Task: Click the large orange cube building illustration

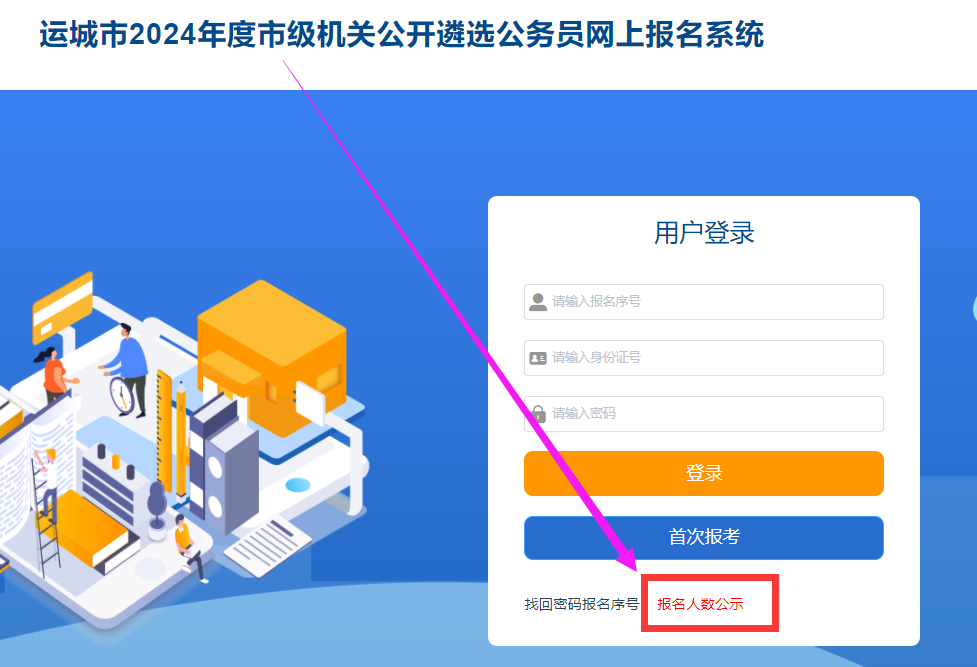Action: [272, 358]
